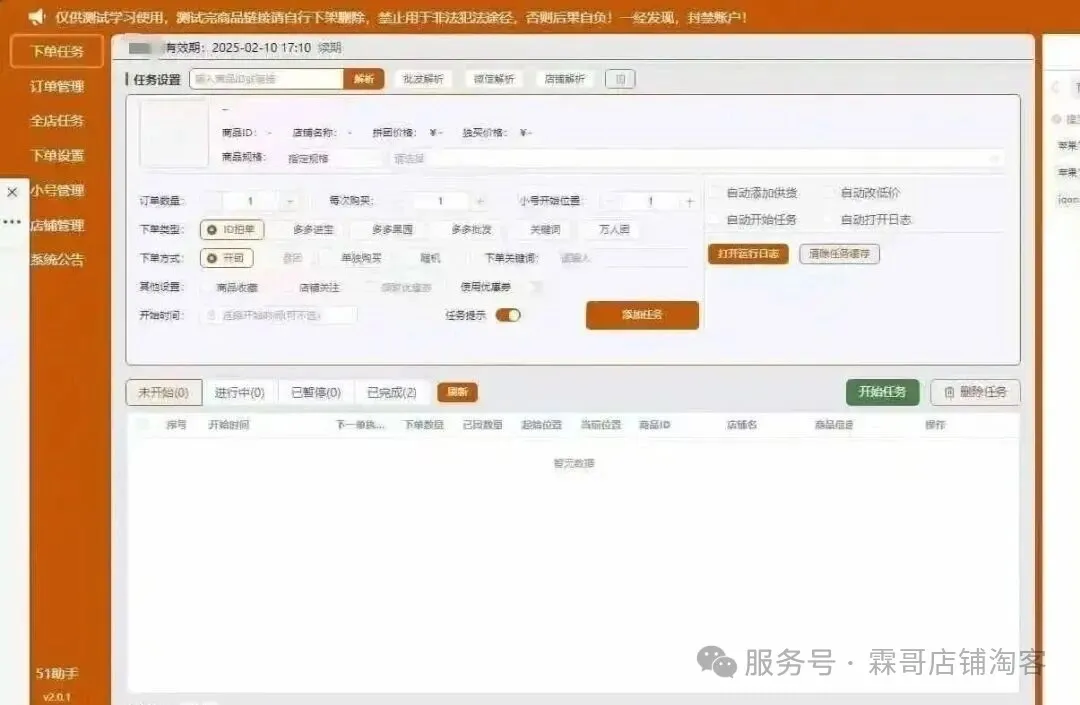Click plus icon for 小号开始位置
1080x705 pixels.
(689, 201)
